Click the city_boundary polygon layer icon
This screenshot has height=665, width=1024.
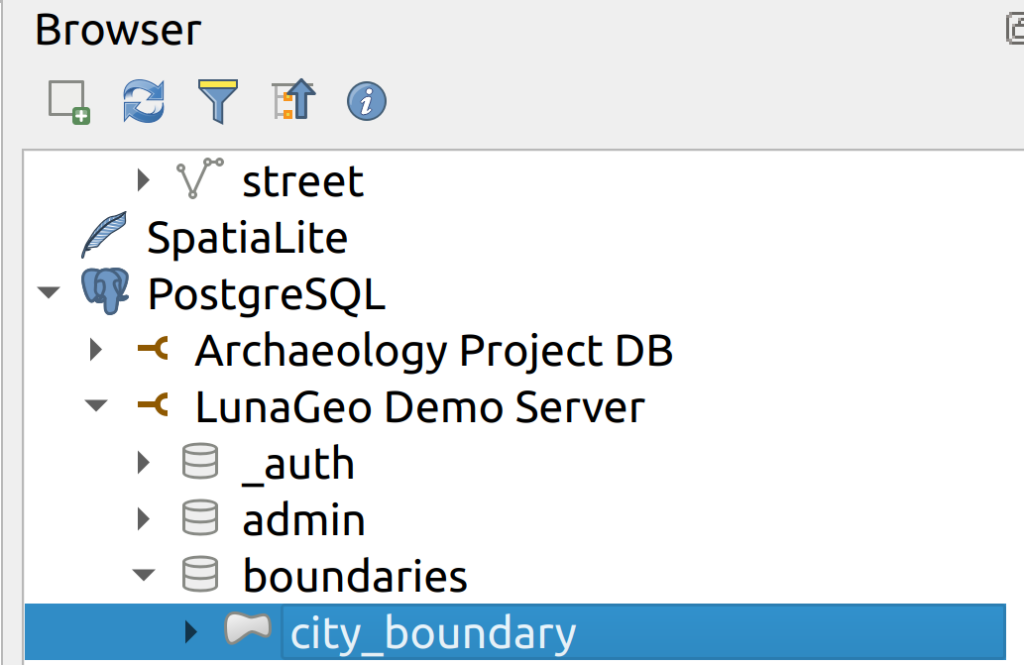coord(247,632)
